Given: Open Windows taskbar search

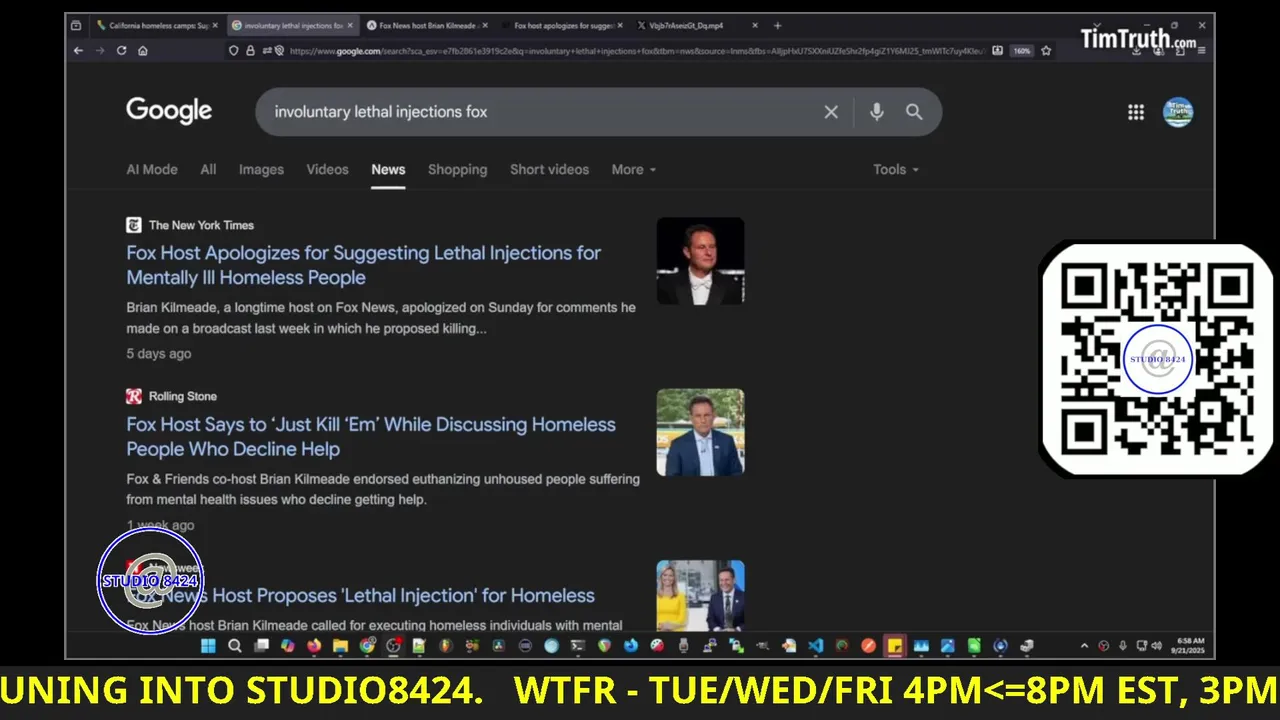Looking at the screenshot, I should point(235,646).
